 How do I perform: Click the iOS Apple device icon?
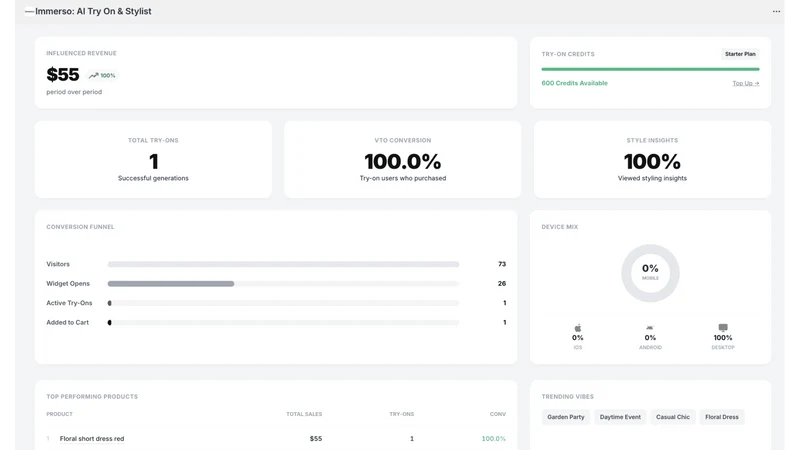[578, 328]
